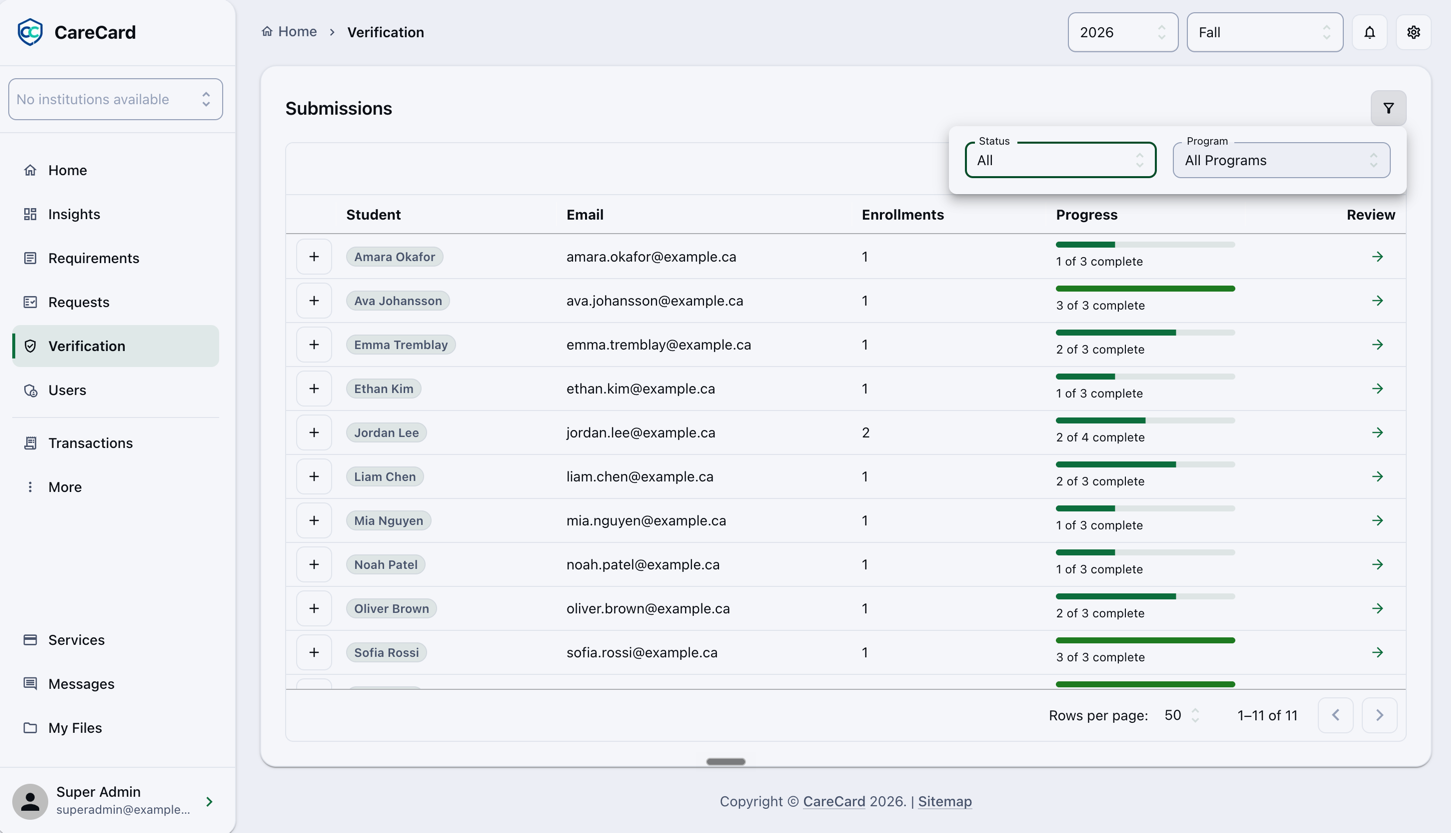This screenshot has height=833, width=1451.
Task: Open review arrow for Emma Tremblay
Action: coord(1377,345)
